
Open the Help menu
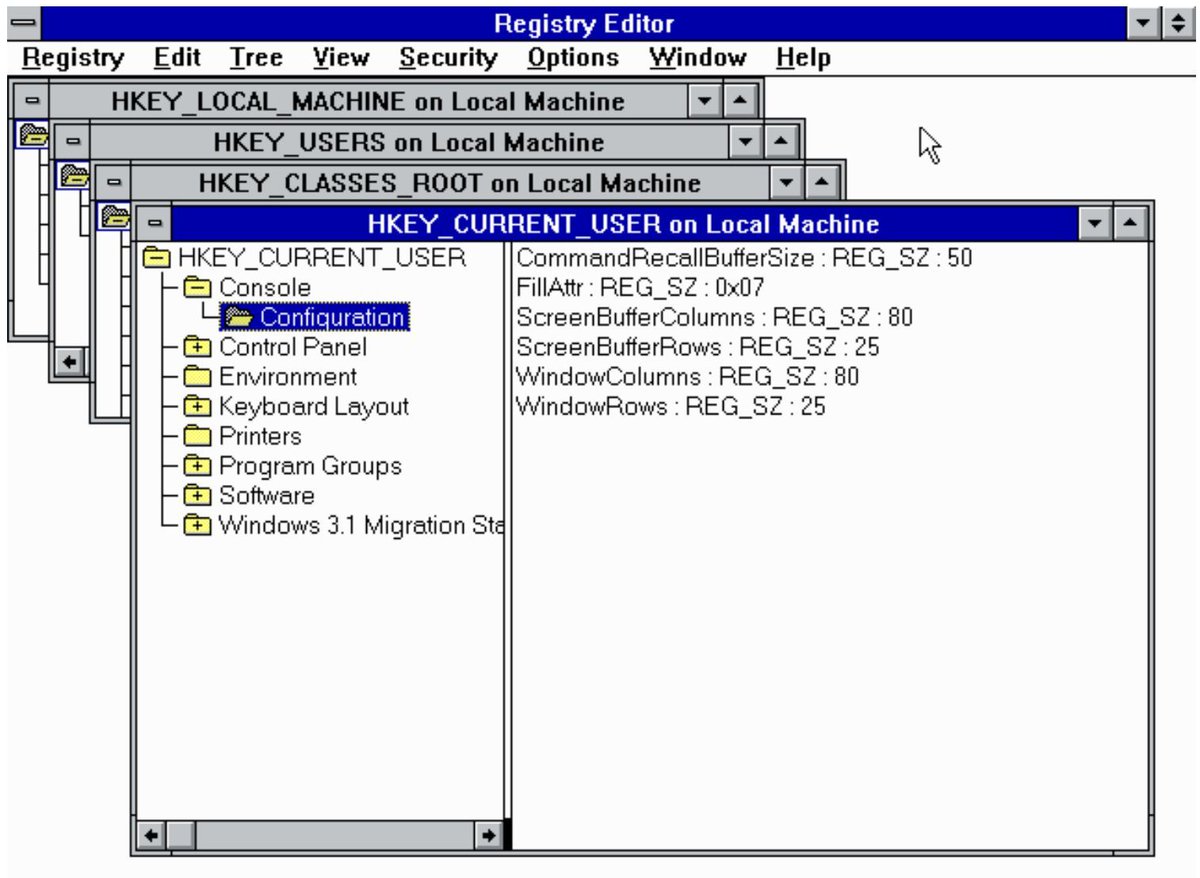point(803,58)
